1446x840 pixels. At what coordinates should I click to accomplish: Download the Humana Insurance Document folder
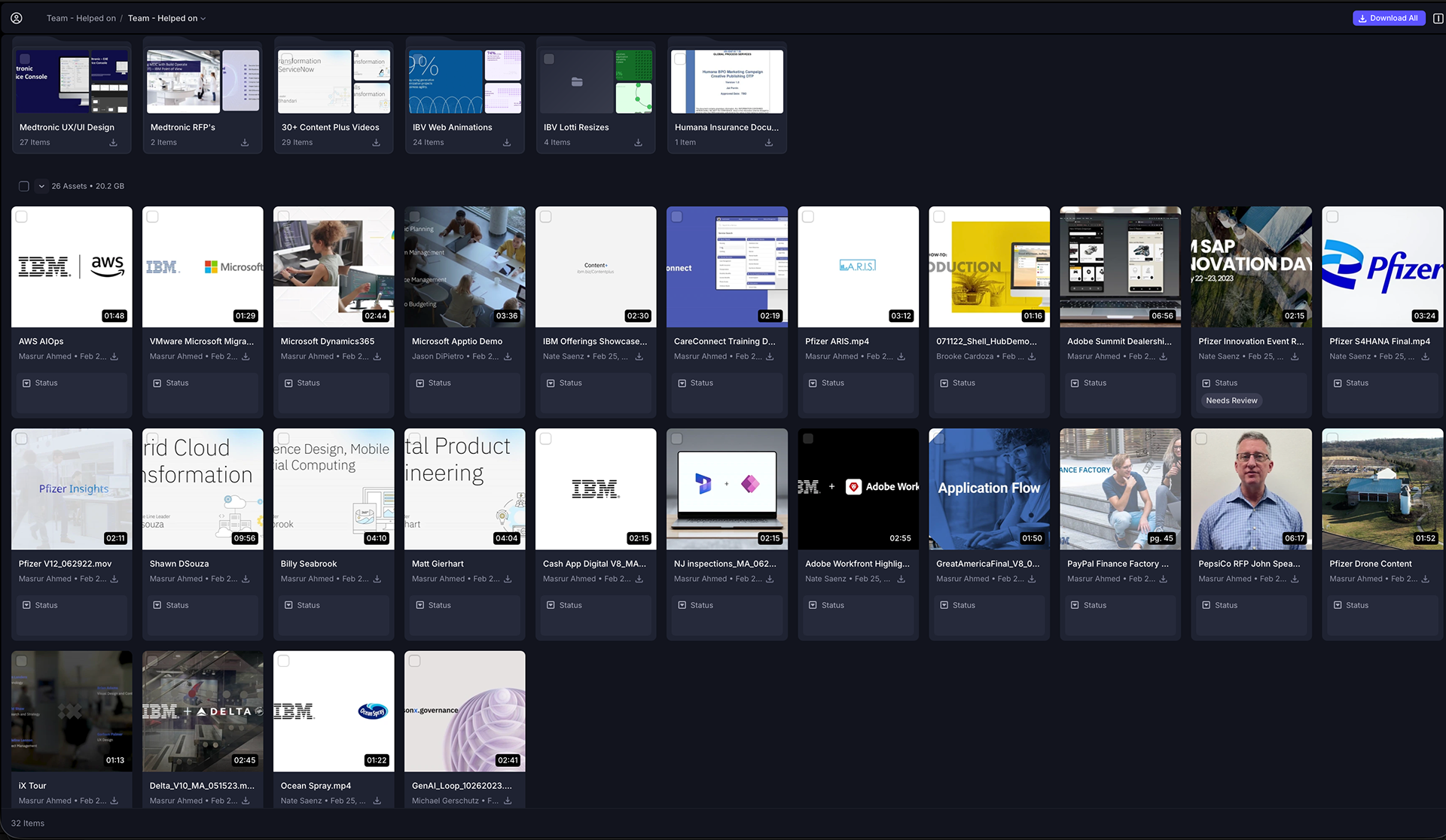(769, 142)
